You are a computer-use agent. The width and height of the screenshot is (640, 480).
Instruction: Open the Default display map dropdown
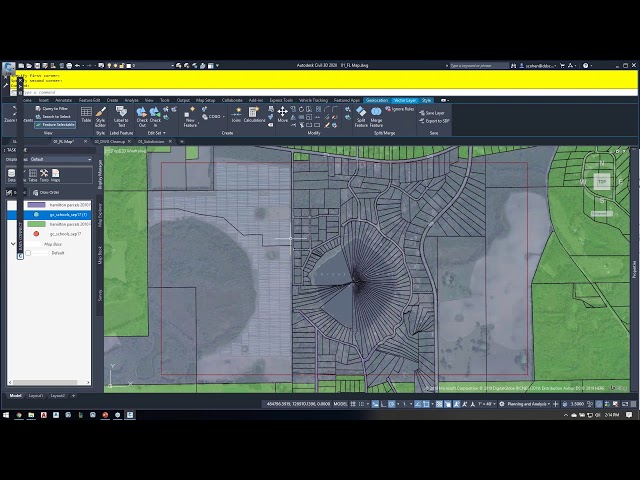click(60, 159)
